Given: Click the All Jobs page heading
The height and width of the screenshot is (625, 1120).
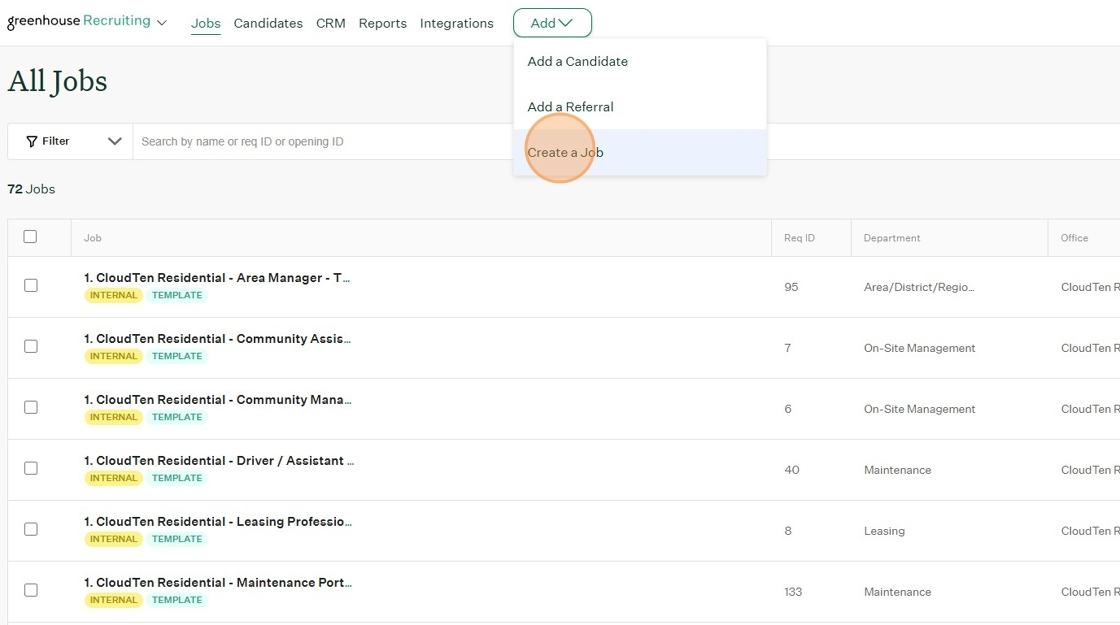Looking at the screenshot, I should [57, 81].
